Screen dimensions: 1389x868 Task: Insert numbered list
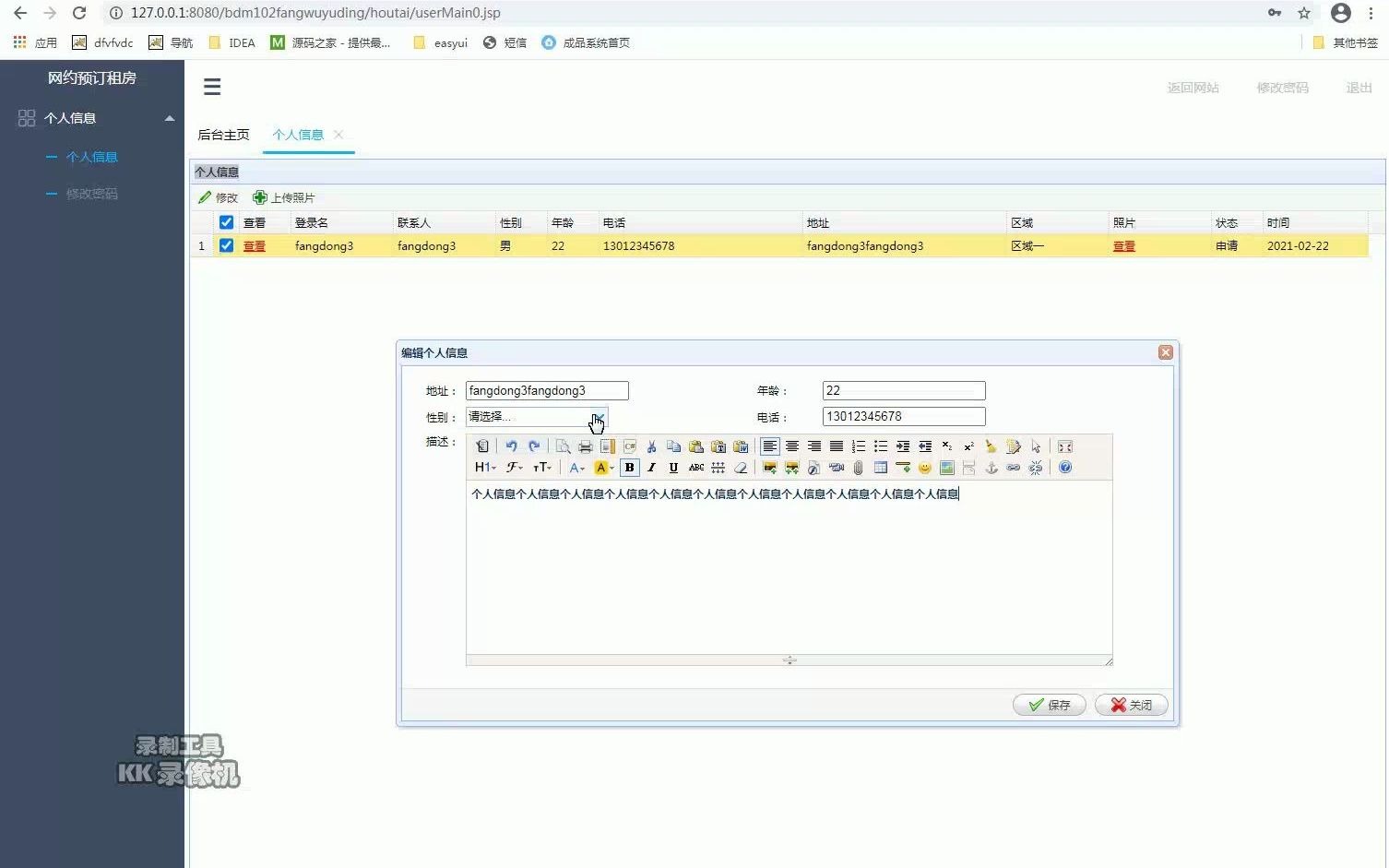click(858, 446)
